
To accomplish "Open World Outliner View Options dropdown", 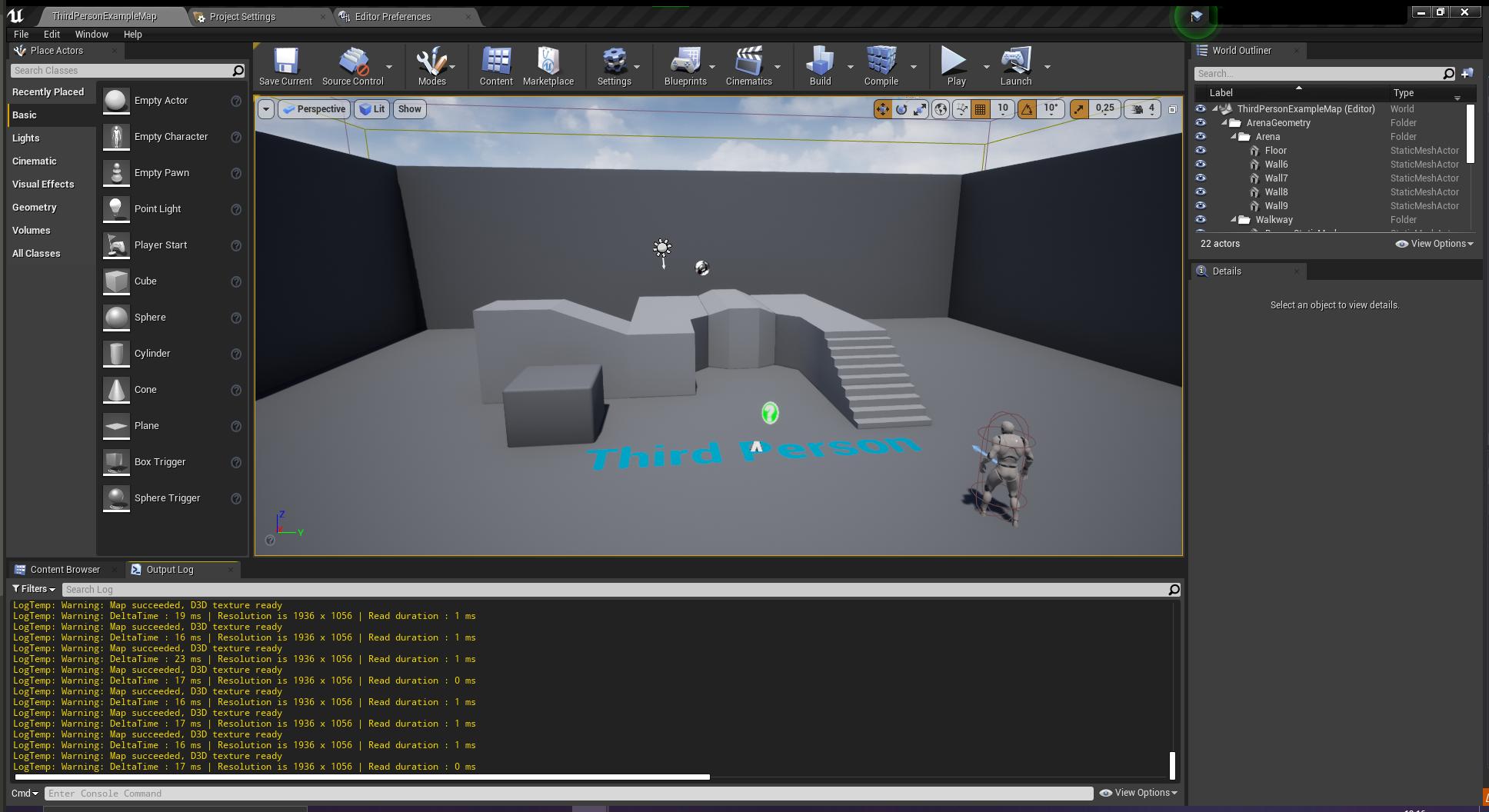I will 1434,244.
